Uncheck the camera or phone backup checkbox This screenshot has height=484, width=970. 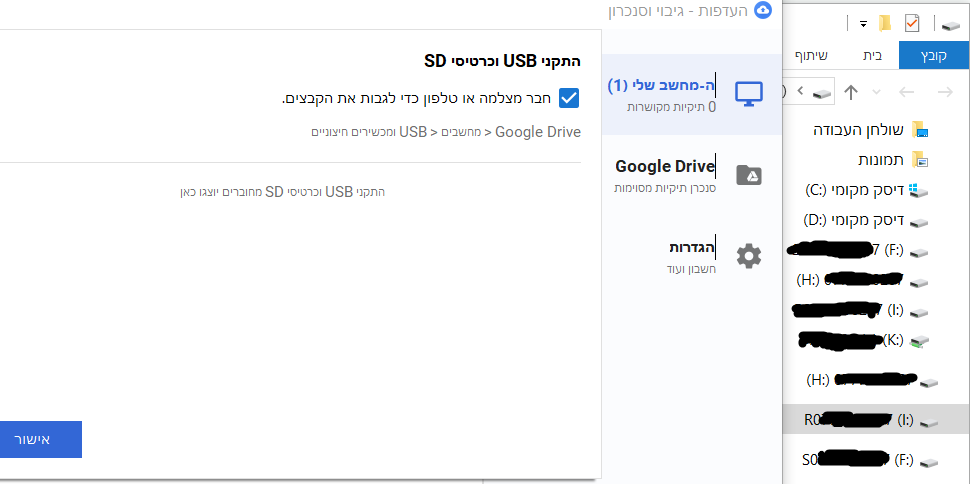pyautogui.click(x=569, y=98)
